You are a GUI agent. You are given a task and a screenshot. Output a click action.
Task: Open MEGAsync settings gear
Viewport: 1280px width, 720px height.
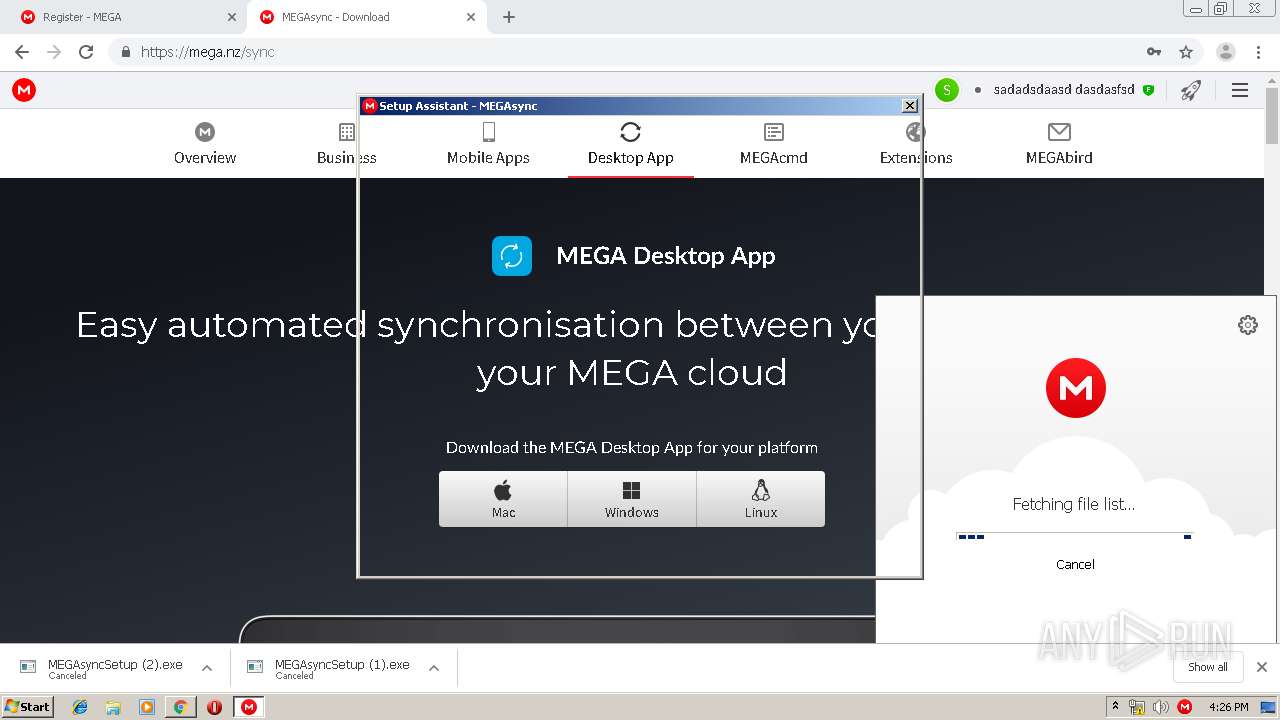click(1247, 325)
